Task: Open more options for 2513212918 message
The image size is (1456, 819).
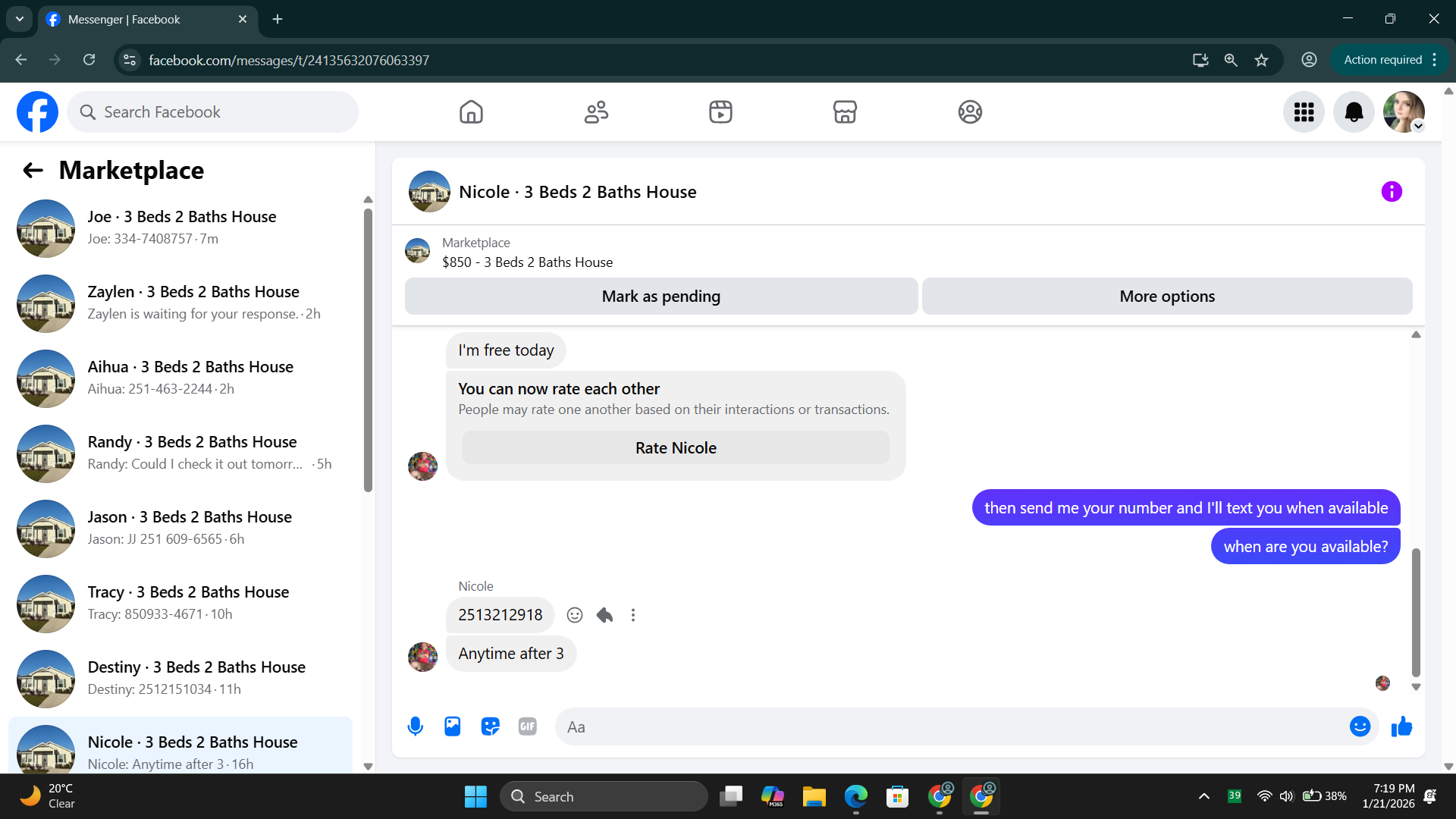Action: tap(633, 615)
